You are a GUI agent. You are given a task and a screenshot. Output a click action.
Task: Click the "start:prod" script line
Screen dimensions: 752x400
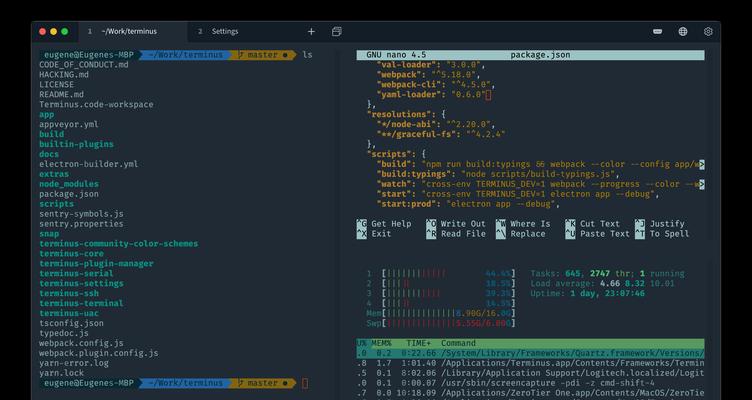[x=468, y=204]
